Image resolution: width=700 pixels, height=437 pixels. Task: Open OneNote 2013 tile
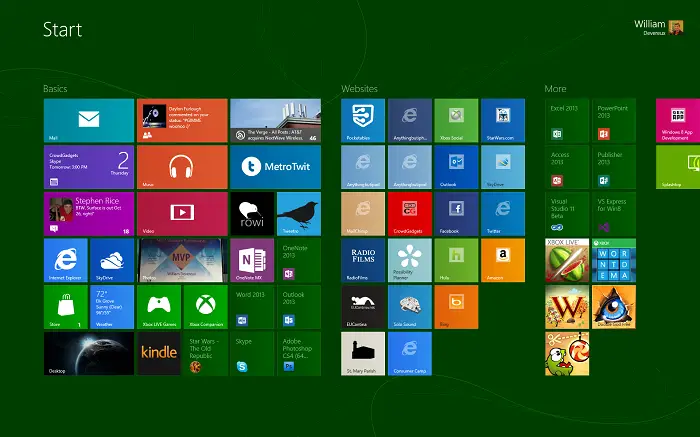point(299,260)
